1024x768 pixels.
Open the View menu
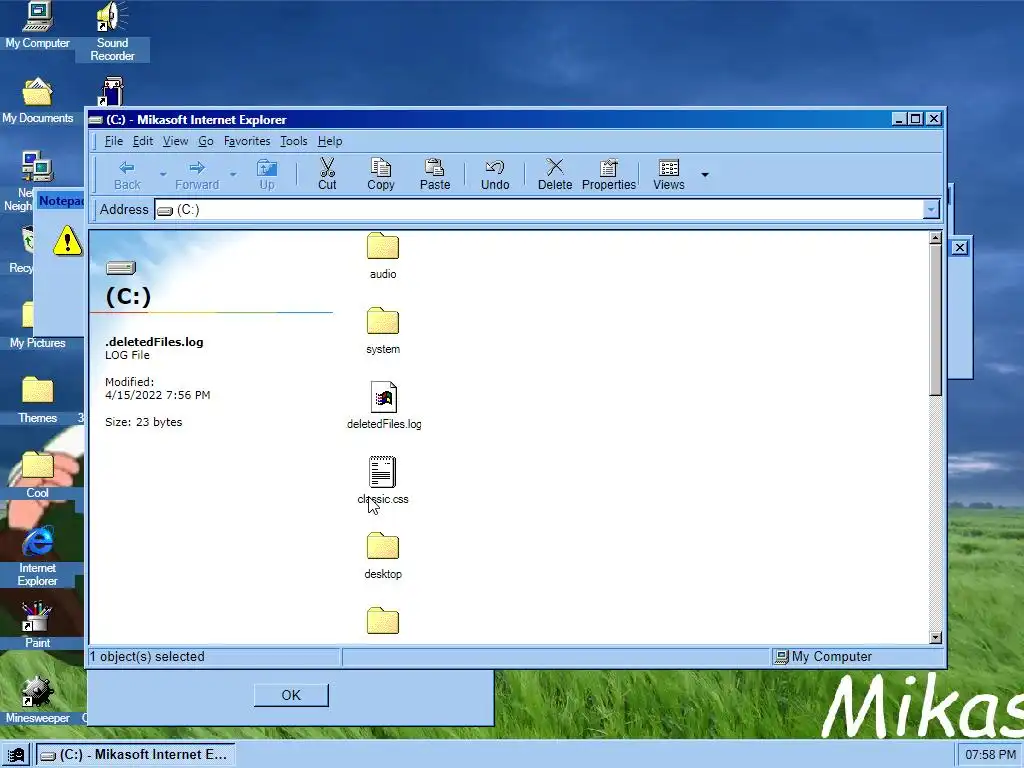175,141
